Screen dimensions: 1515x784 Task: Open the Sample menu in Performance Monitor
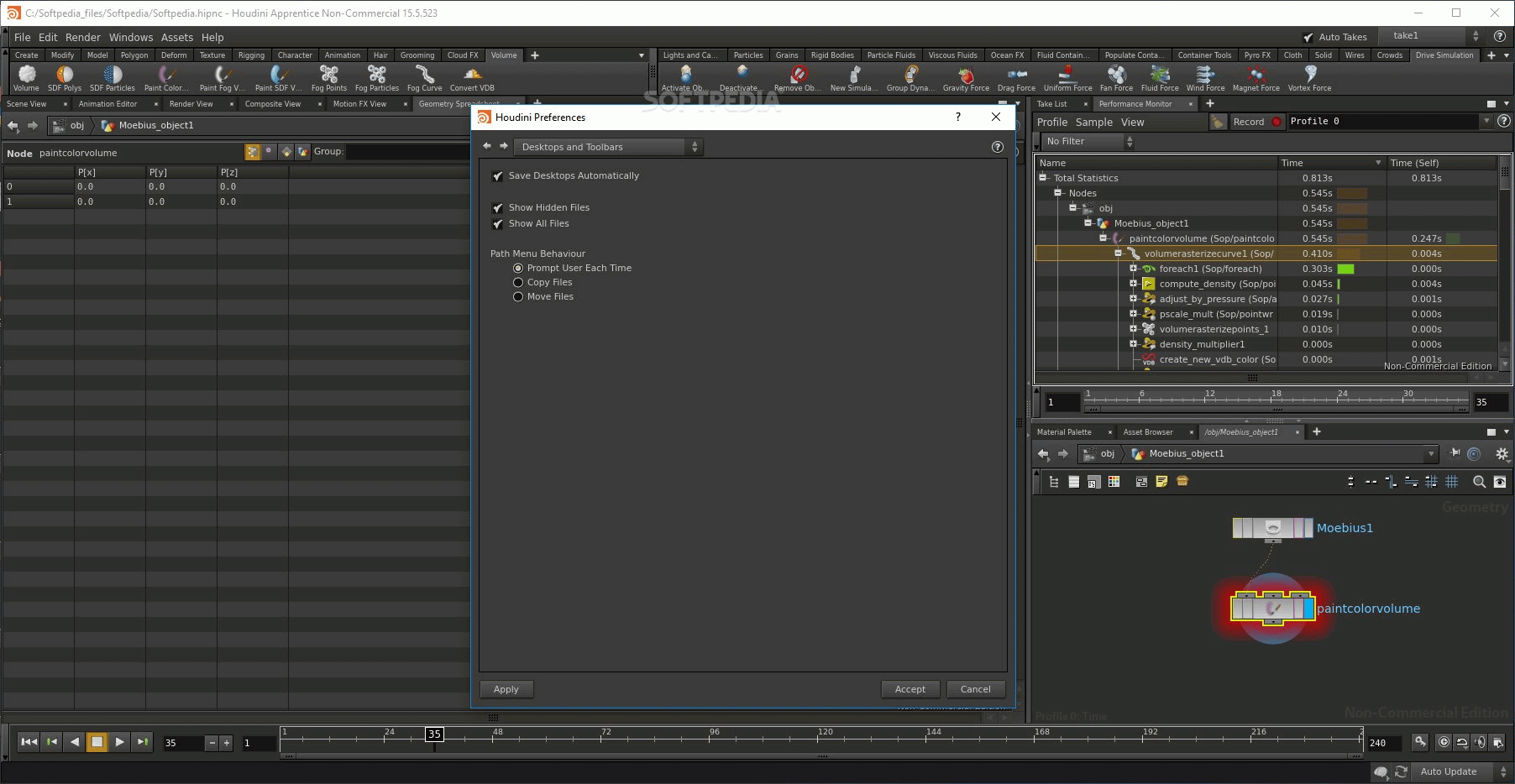[1094, 123]
